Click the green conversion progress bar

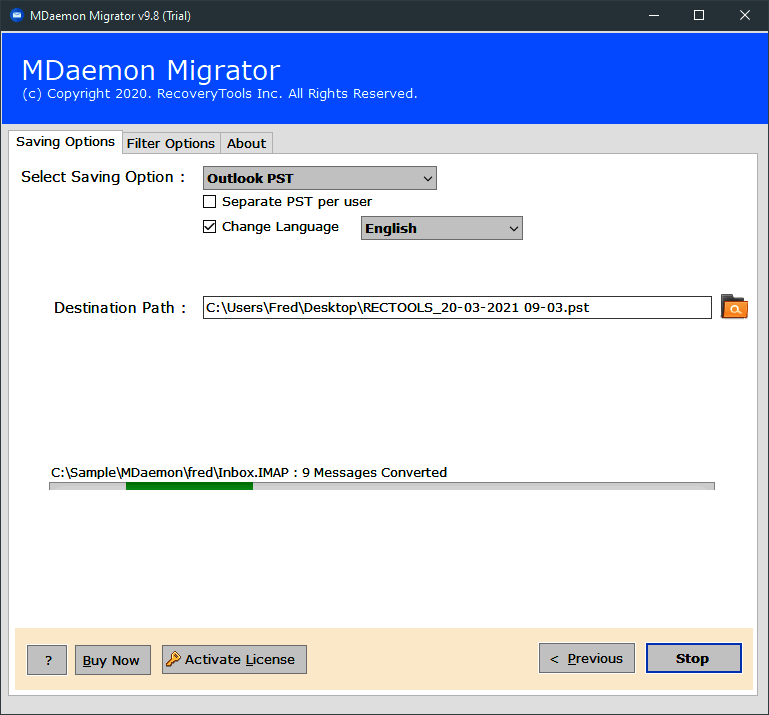click(189, 486)
